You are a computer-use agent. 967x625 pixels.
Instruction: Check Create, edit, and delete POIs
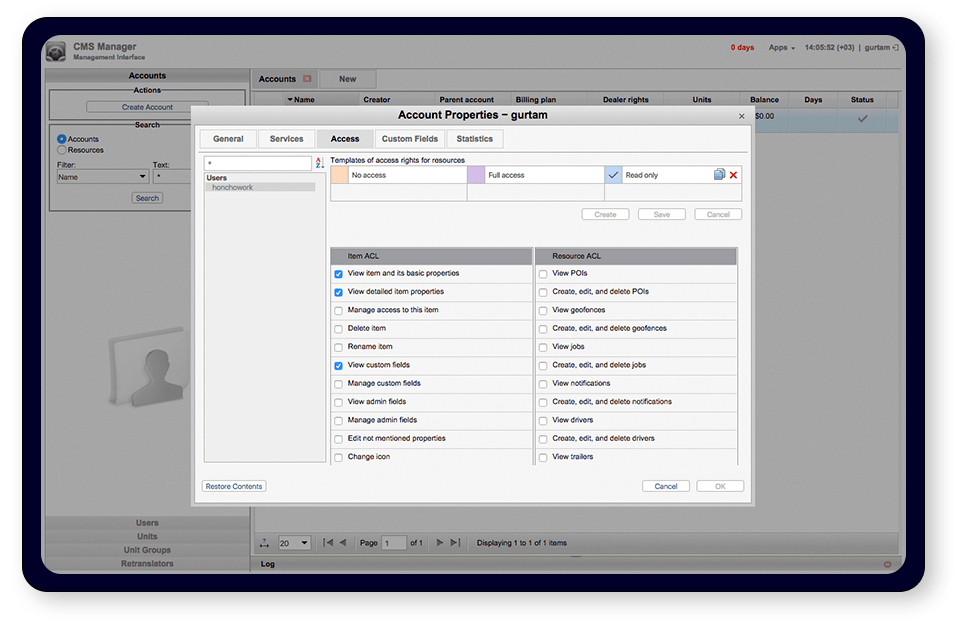(543, 292)
